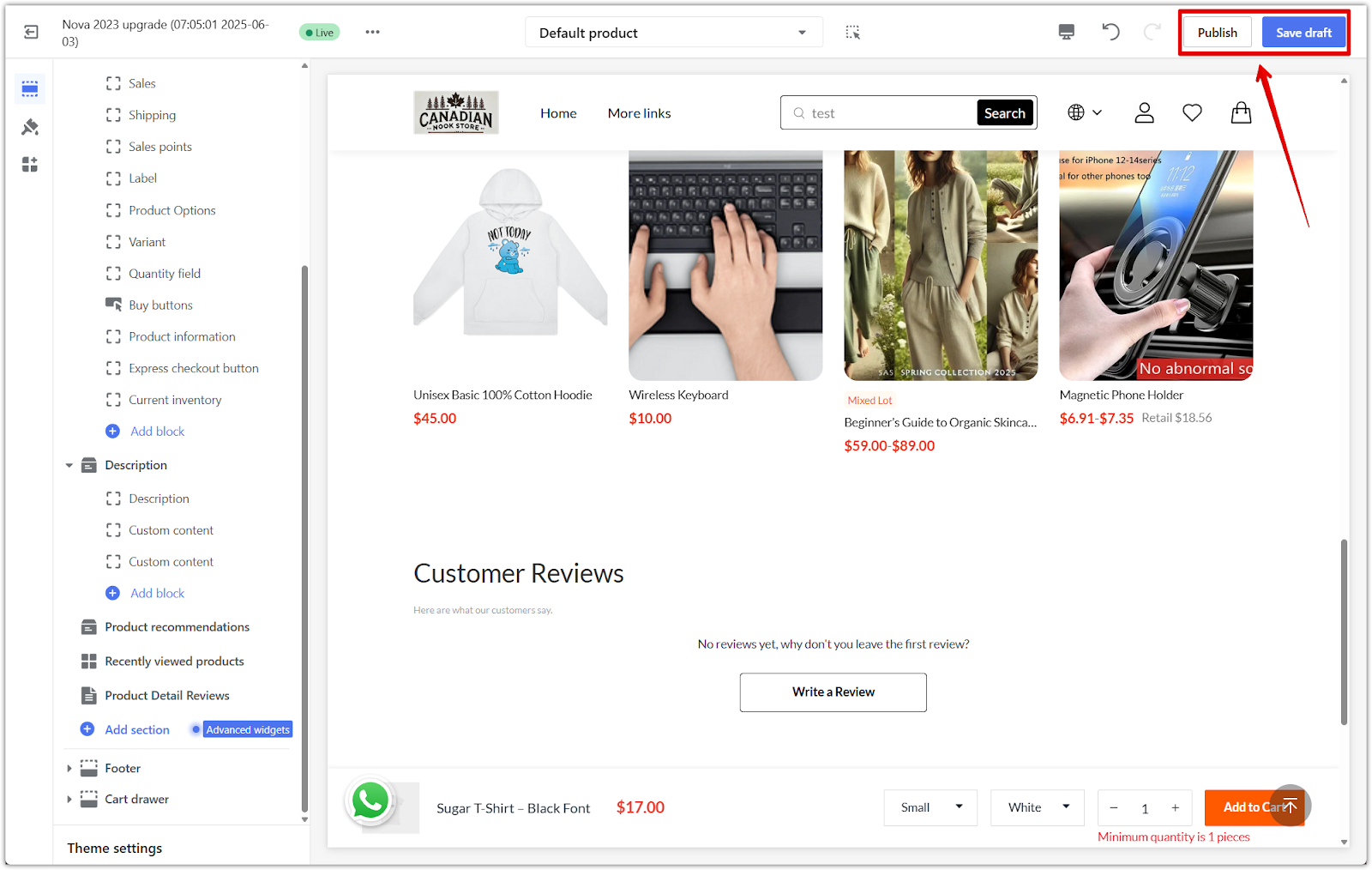This screenshot has height=870, width=1372.
Task: Click the Save draft button
Action: (x=1303, y=33)
